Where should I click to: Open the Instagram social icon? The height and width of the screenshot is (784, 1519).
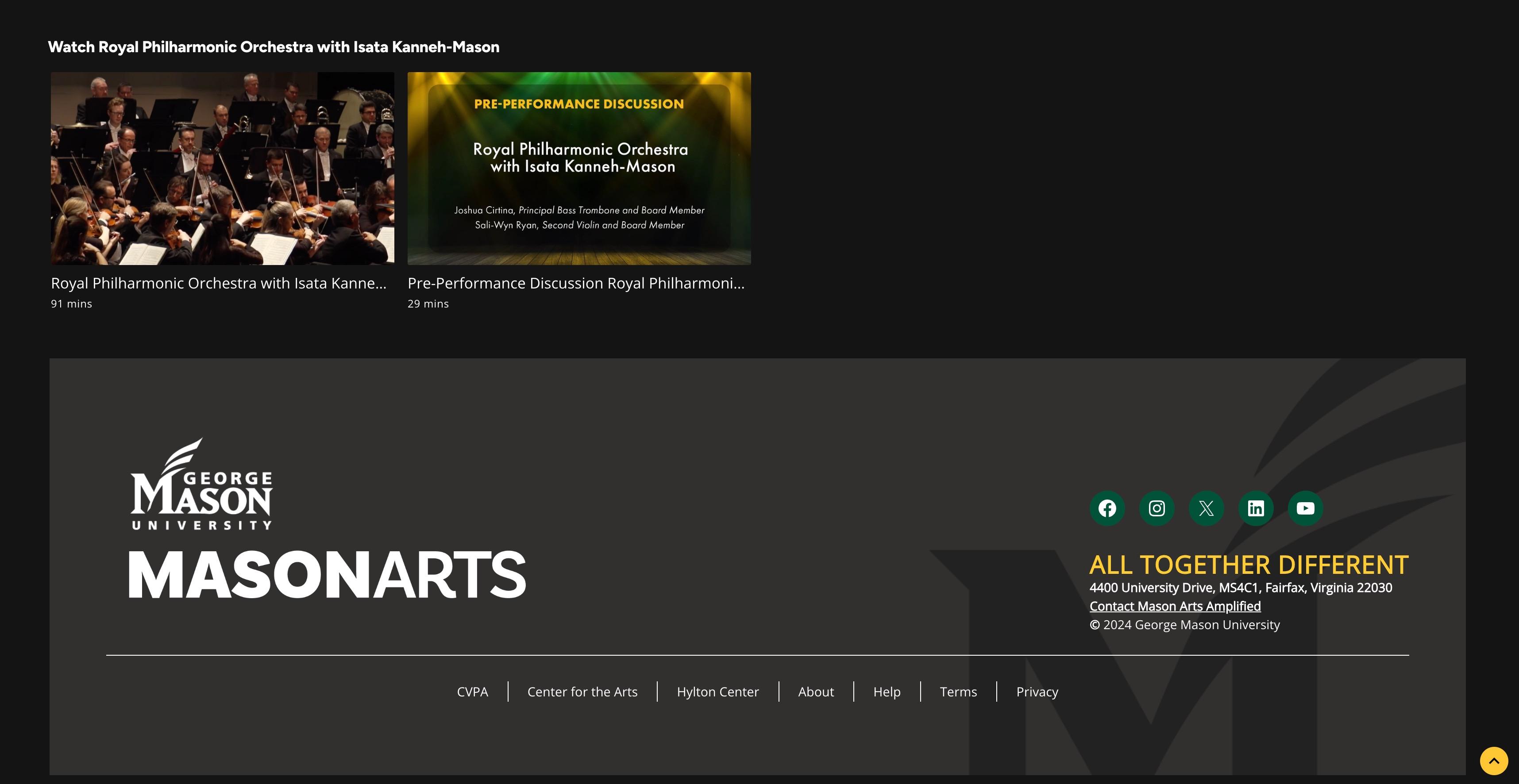pyautogui.click(x=1157, y=508)
